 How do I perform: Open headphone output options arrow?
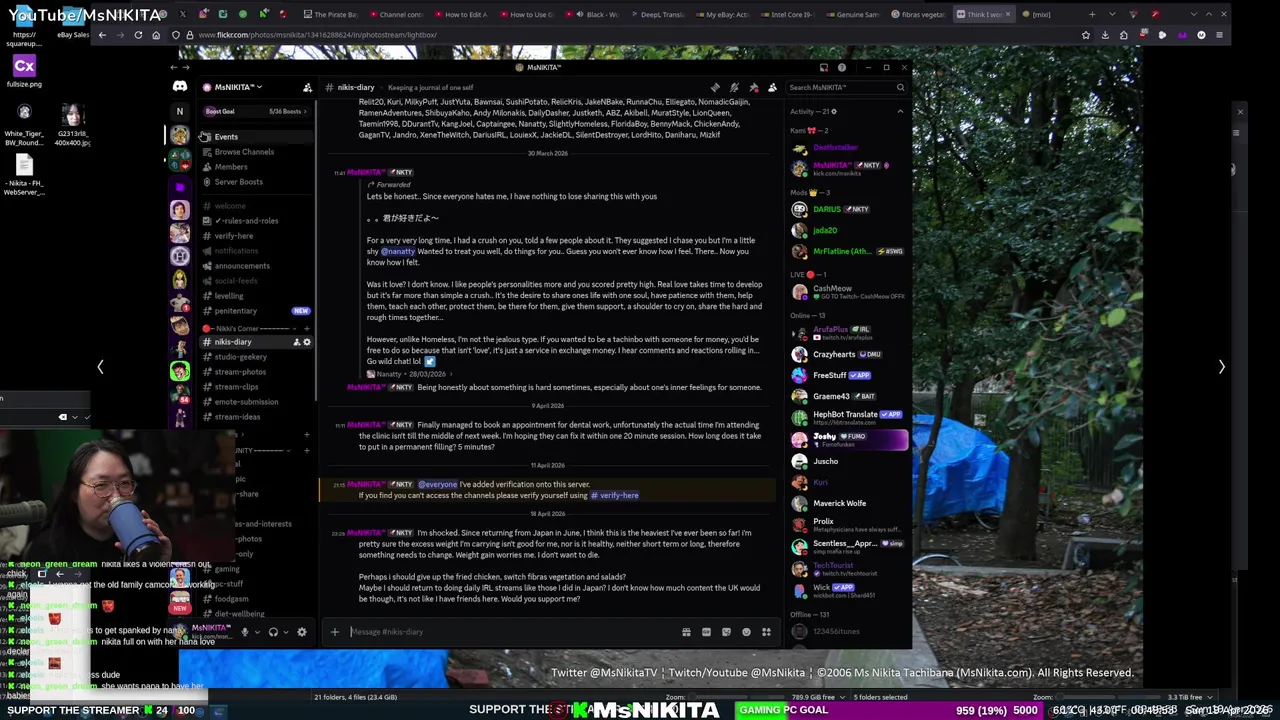[286, 632]
